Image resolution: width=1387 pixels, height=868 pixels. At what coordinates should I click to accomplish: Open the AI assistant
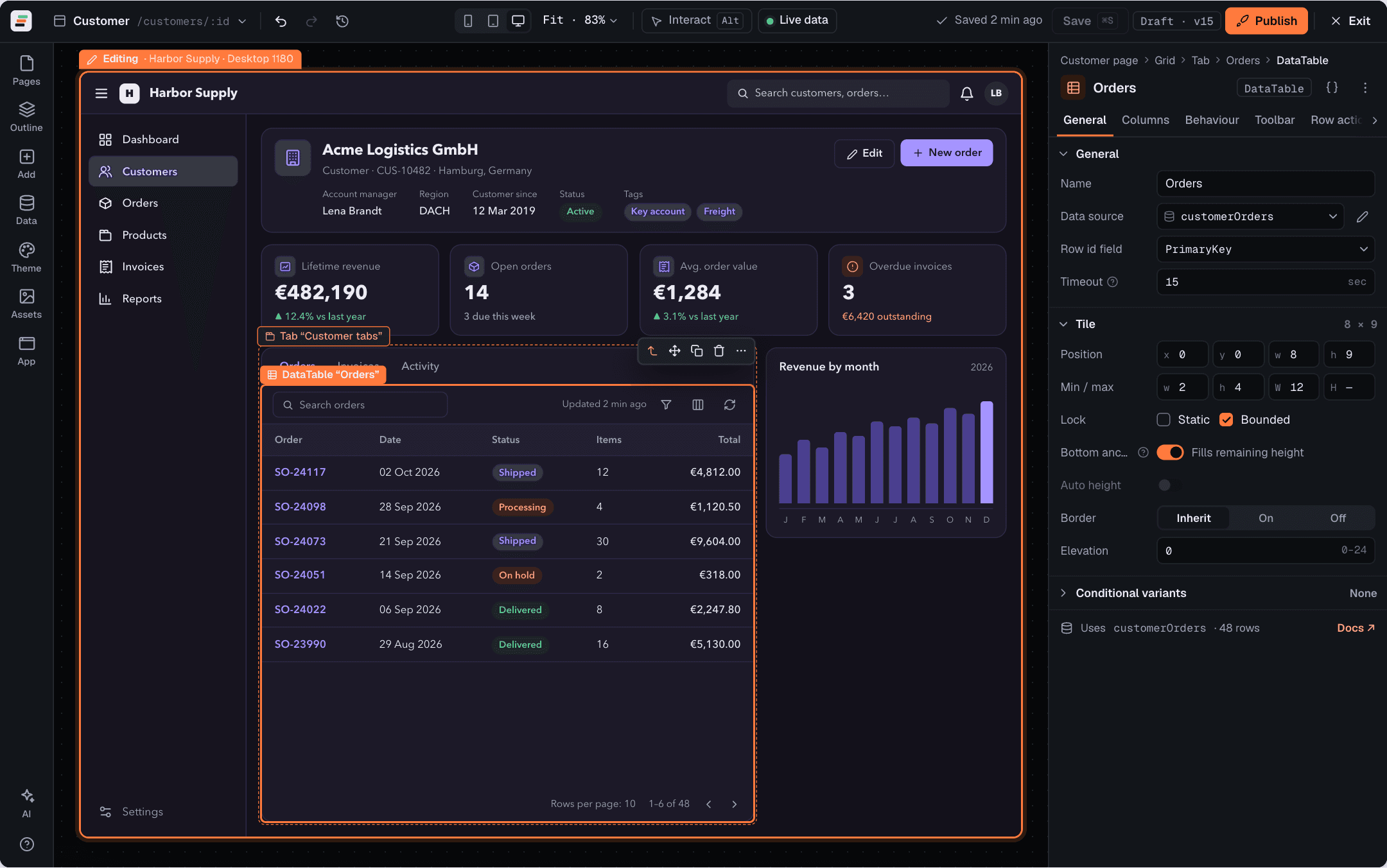coord(26,803)
